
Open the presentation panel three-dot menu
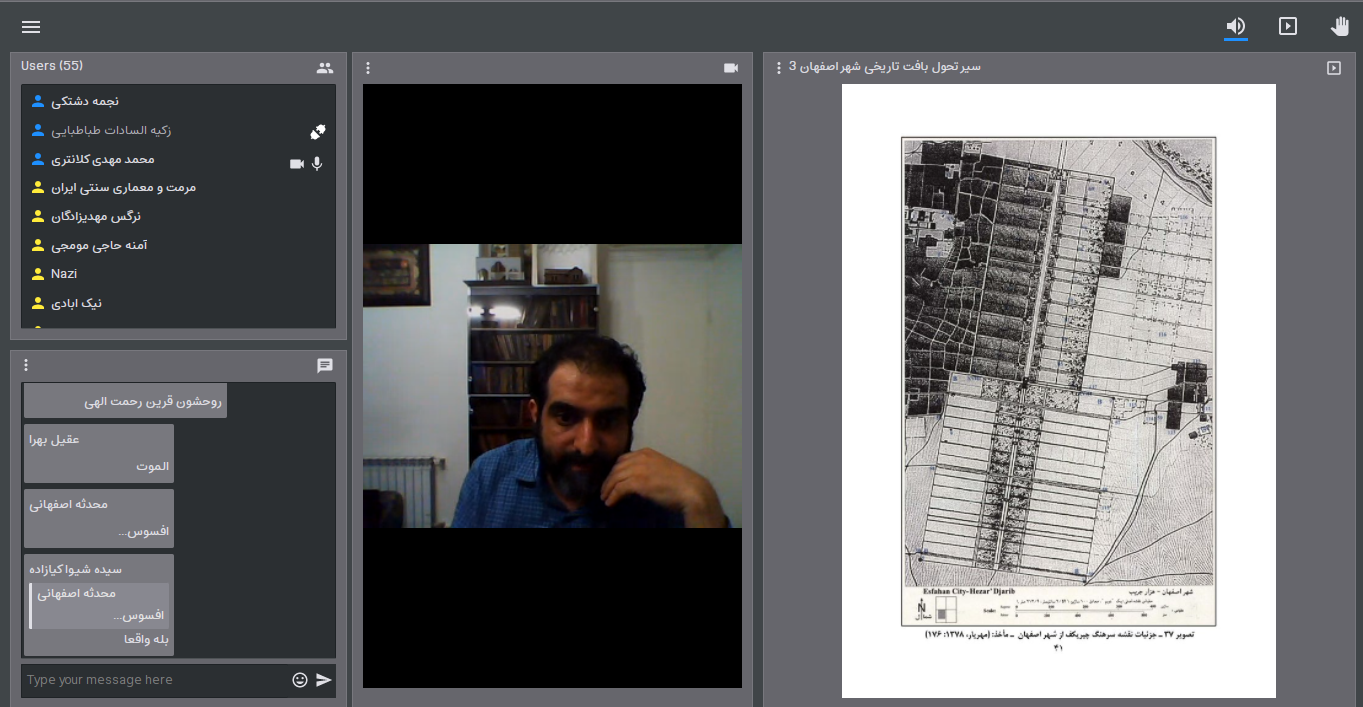tap(779, 68)
